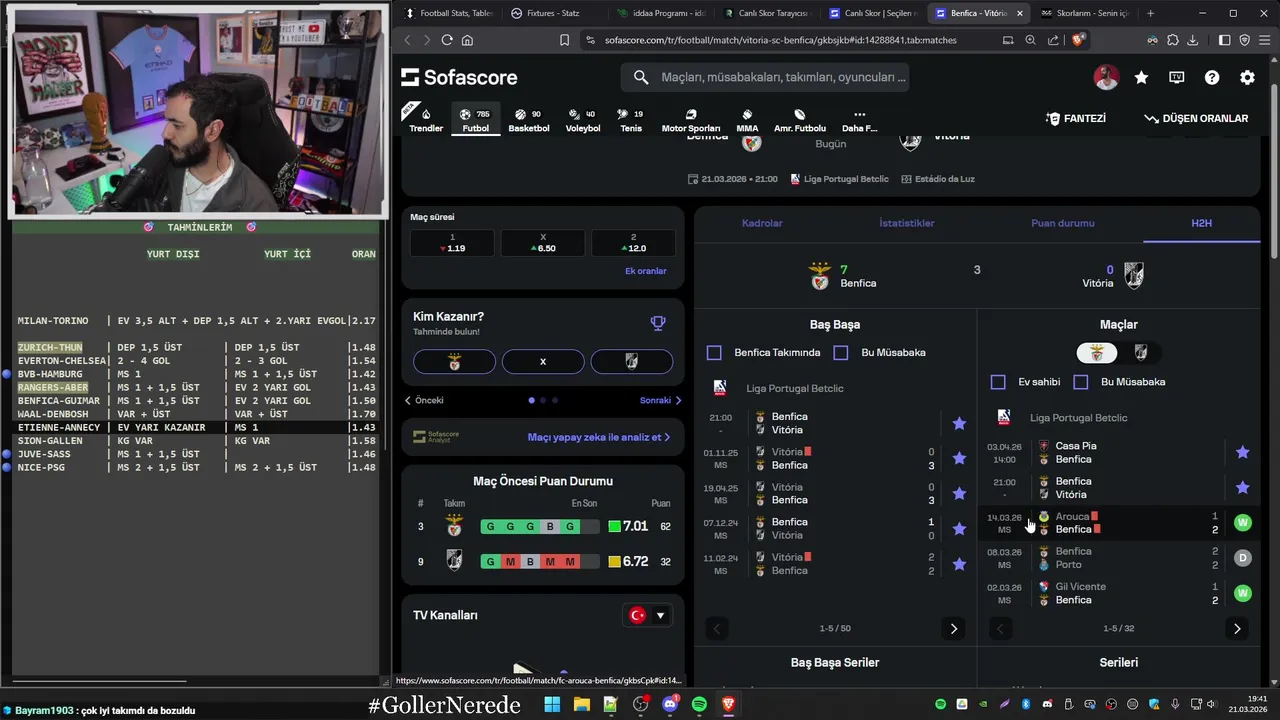
Task: Expand the Daha F... more sports menu
Action: click(x=859, y=119)
